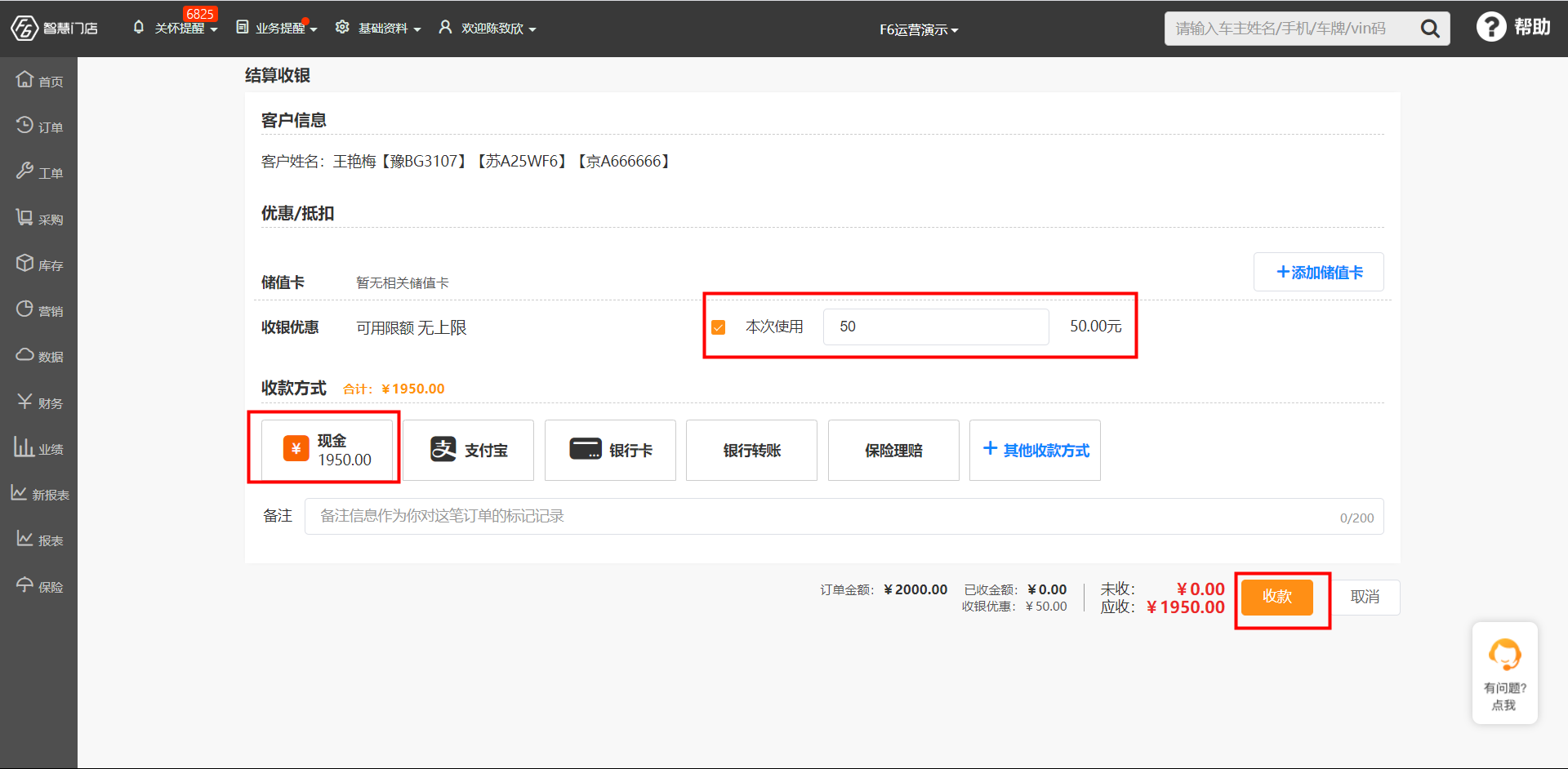The height and width of the screenshot is (769, 1568).
Task: Click the orange 收款 button
Action: click(x=1277, y=597)
